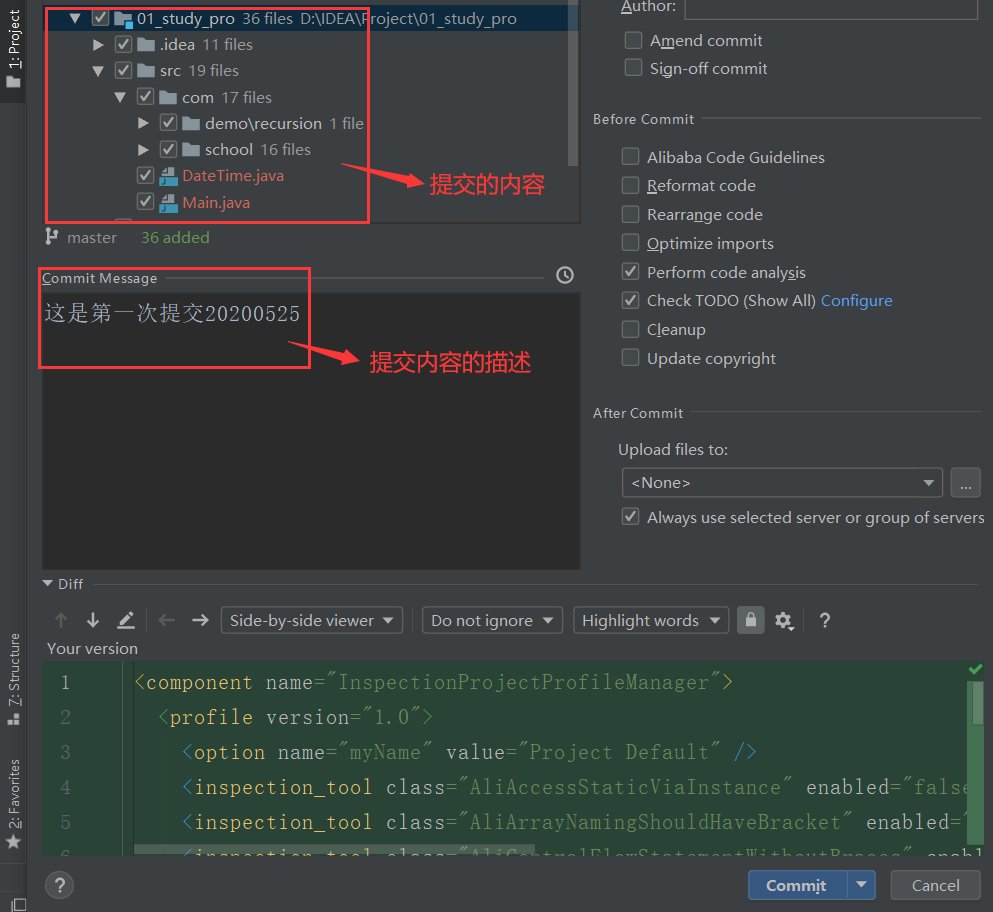Click the Cancel button
The image size is (993, 912).
click(x=935, y=885)
